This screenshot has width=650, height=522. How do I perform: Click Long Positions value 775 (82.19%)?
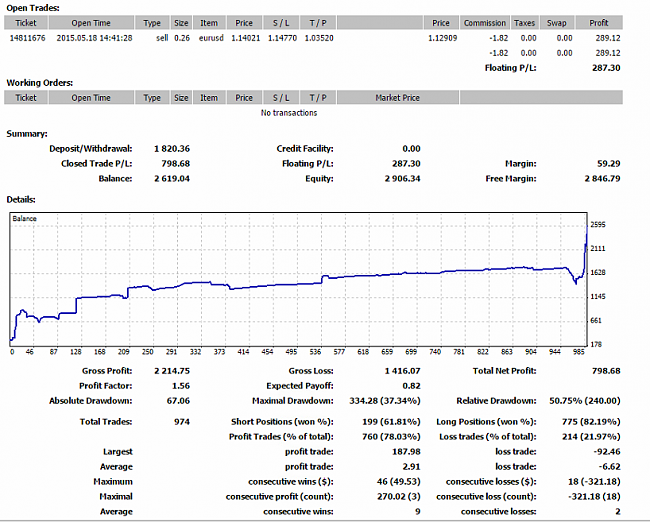coord(591,422)
